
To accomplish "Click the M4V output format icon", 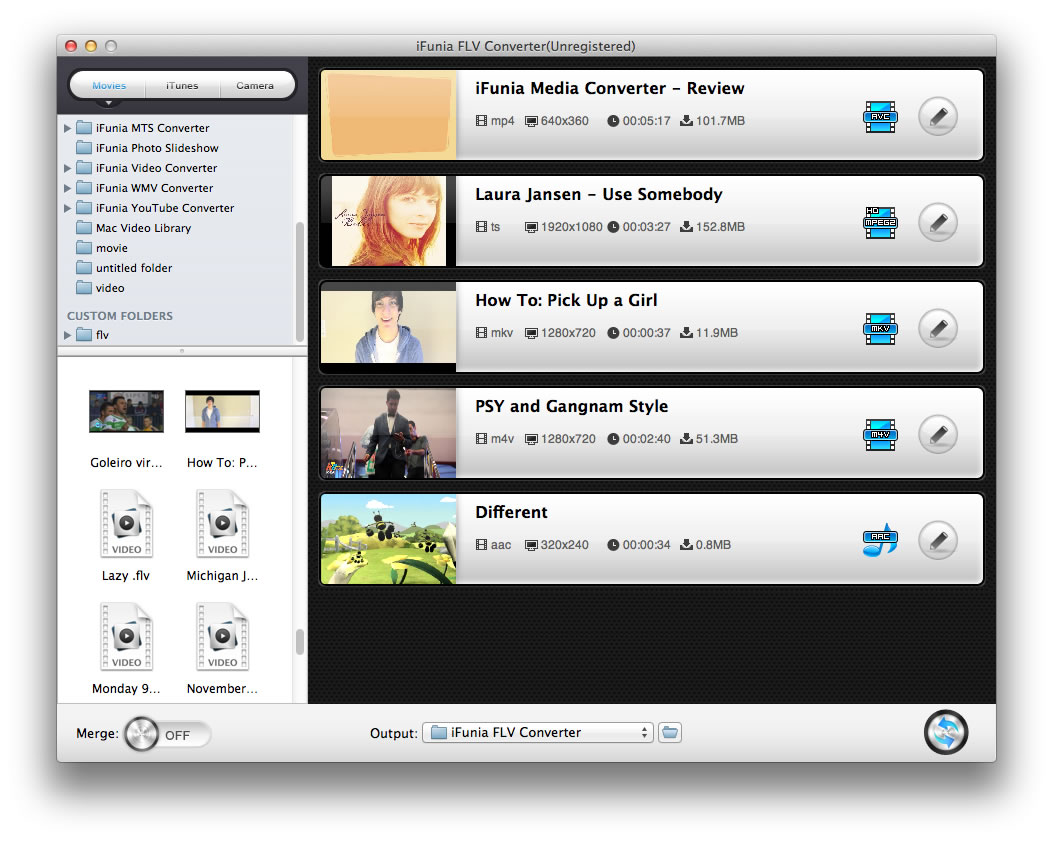I will coord(880,435).
